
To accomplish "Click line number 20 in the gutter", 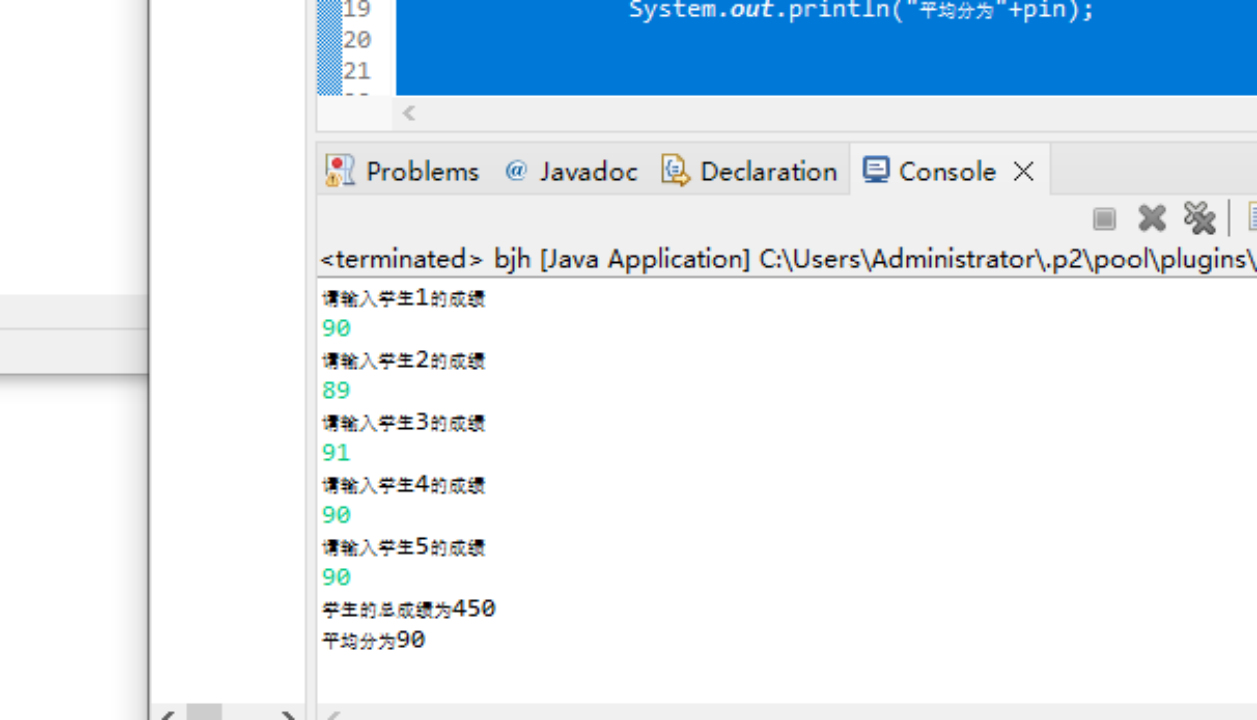I will pos(357,40).
